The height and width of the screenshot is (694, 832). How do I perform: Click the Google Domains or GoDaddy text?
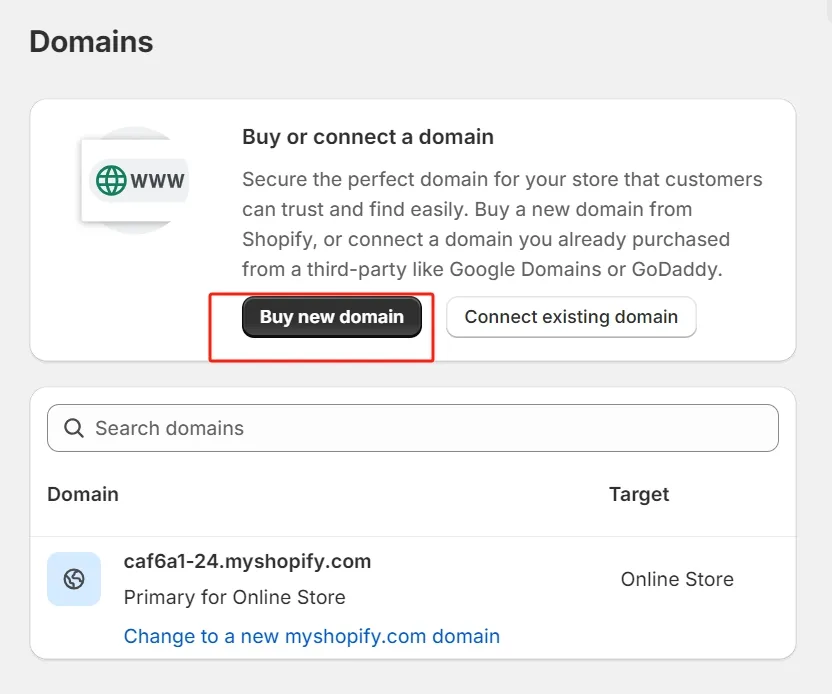586,269
